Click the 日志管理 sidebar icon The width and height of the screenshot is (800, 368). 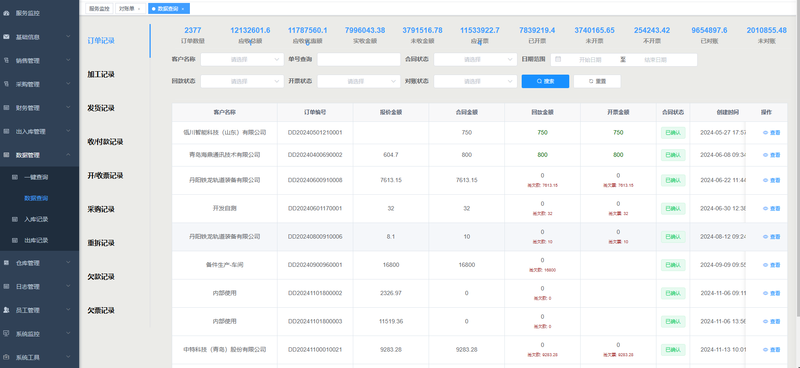tap(6, 286)
